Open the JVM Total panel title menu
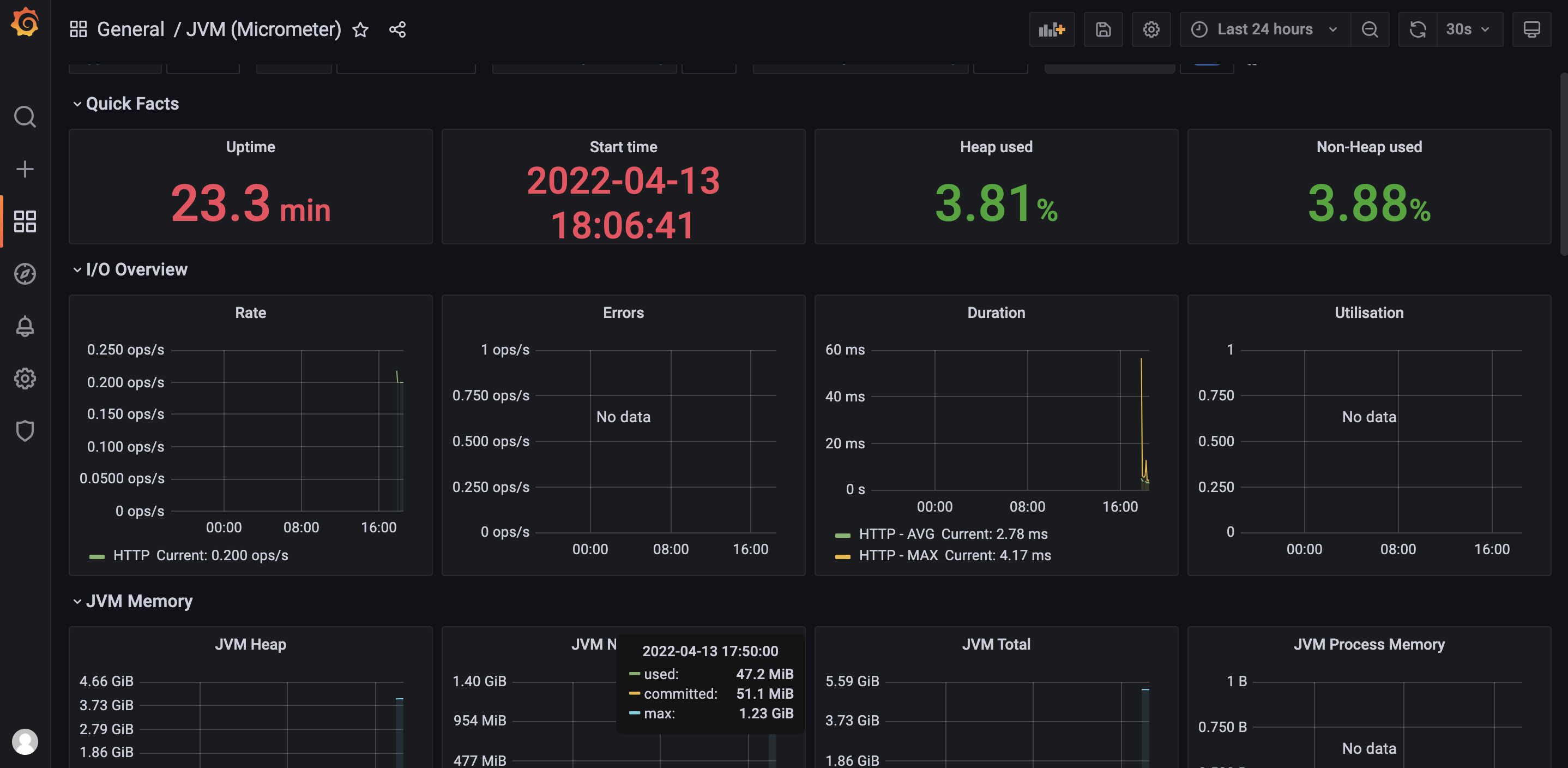The image size is (1568, 768). pyautogui.click(x=996, y=644)
